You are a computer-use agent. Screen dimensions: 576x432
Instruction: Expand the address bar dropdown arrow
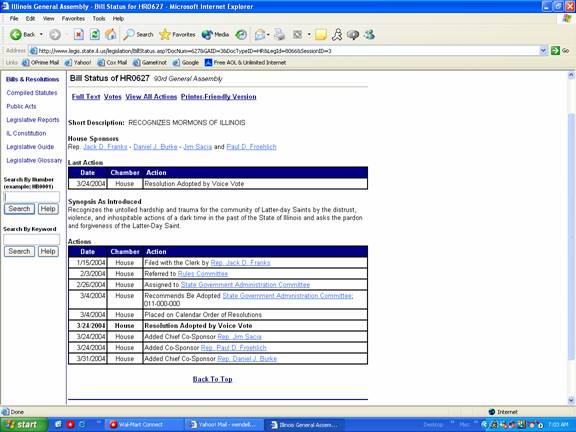click(543, 51)
